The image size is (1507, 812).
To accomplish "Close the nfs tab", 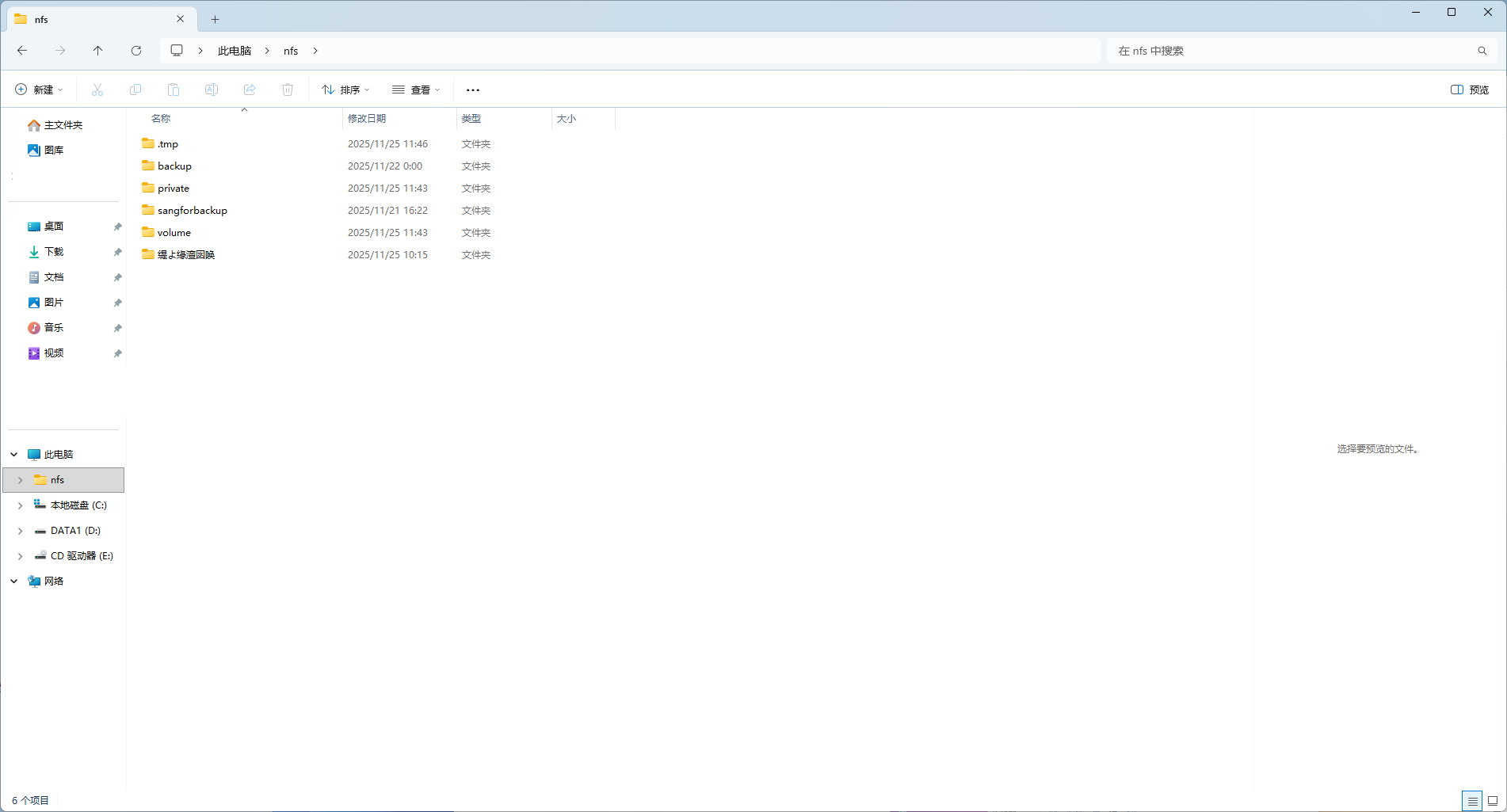I will 181,19.
